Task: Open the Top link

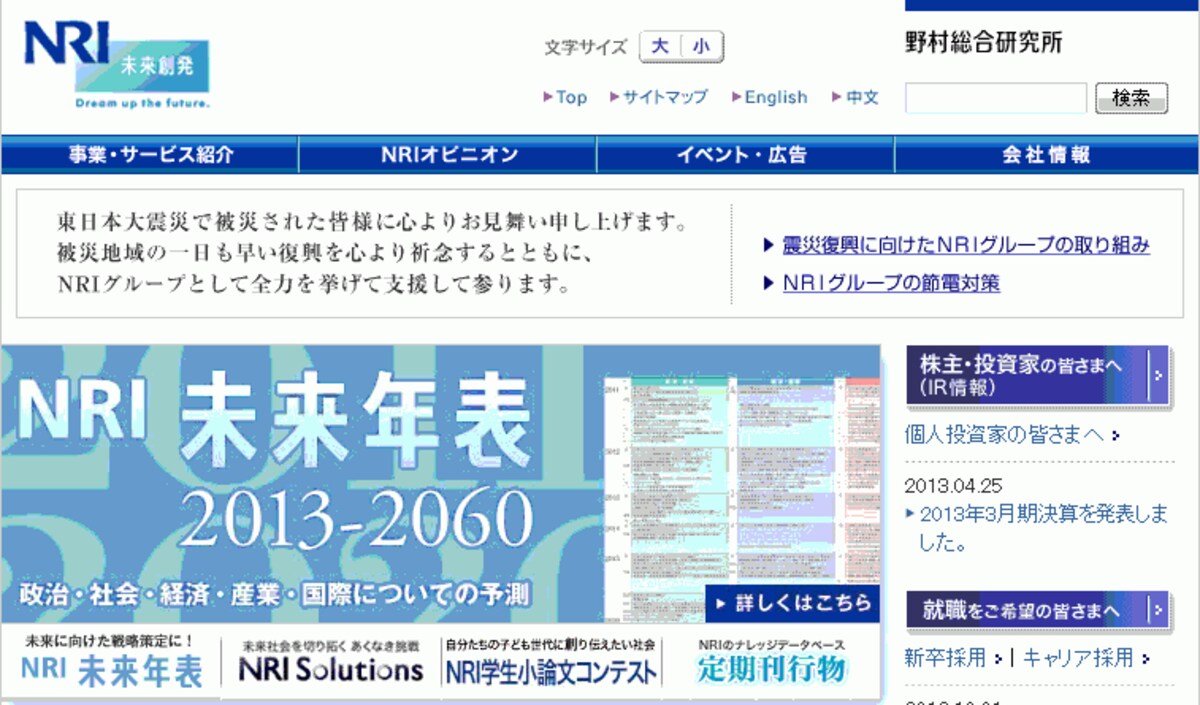Action: pyautogui.click(x=565, y=97)
